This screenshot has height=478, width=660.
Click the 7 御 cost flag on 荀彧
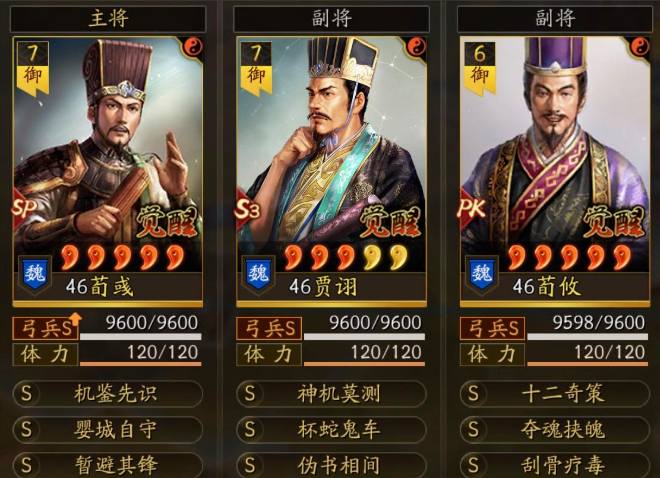33,67
